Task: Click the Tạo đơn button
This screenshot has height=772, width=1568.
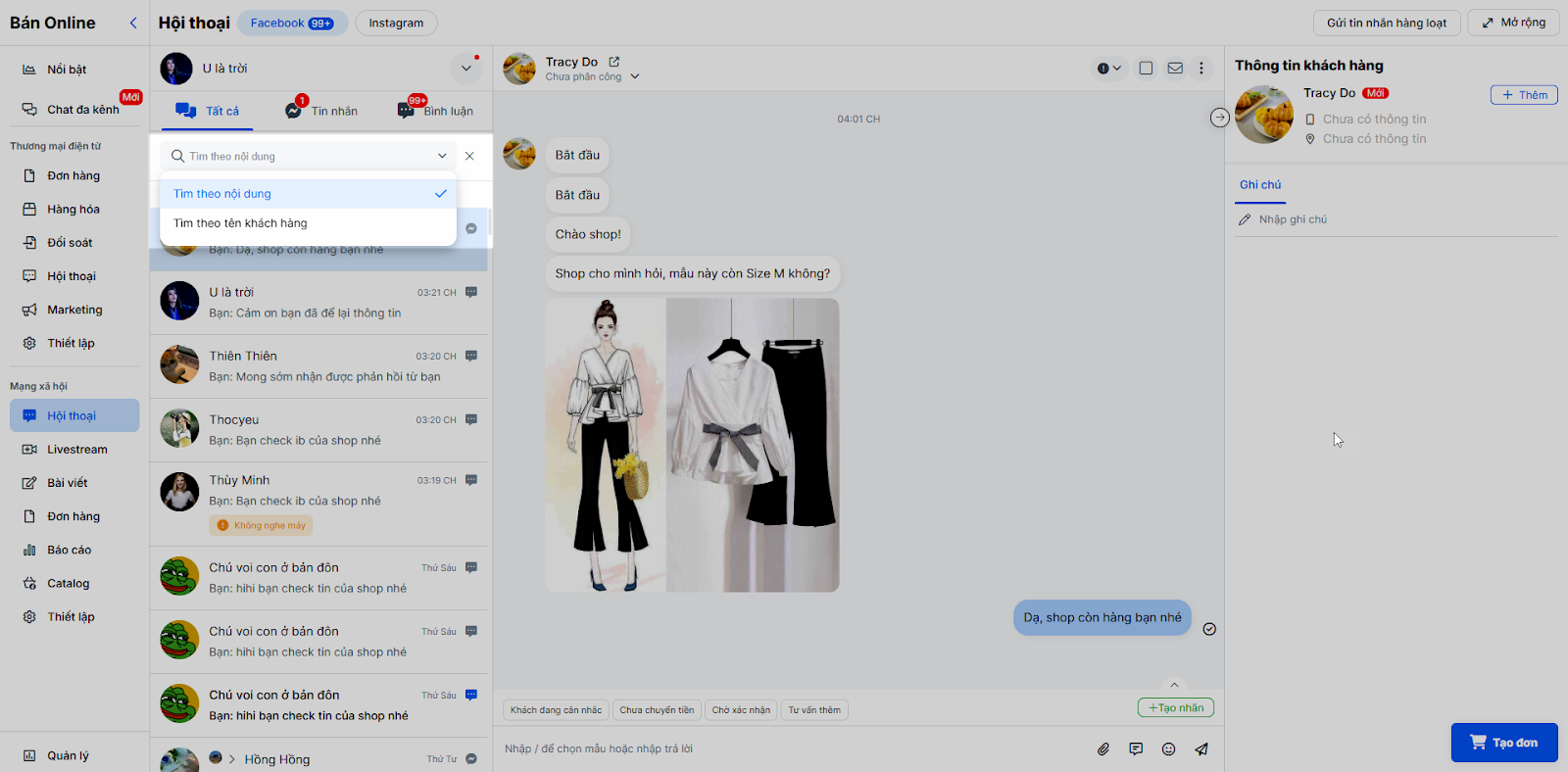Action: pyautogui.click(x=1504, y=743)
